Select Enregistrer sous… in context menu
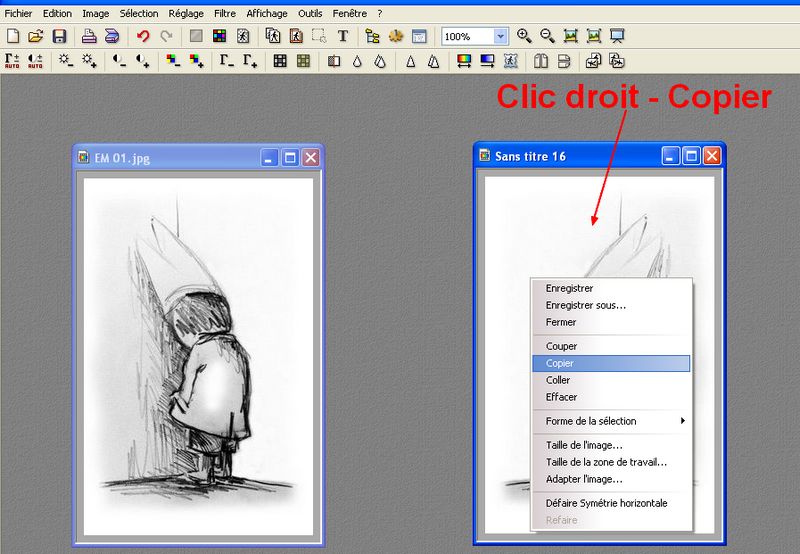Viewport: 800px width, 554px height. click(585, 305)
